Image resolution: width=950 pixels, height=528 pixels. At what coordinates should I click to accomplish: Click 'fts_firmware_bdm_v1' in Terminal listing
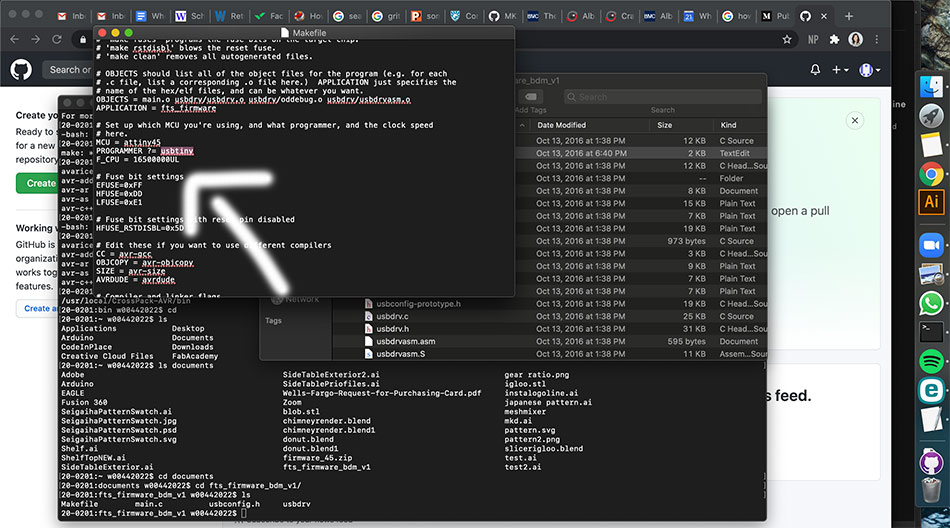(x=327, y=467)
